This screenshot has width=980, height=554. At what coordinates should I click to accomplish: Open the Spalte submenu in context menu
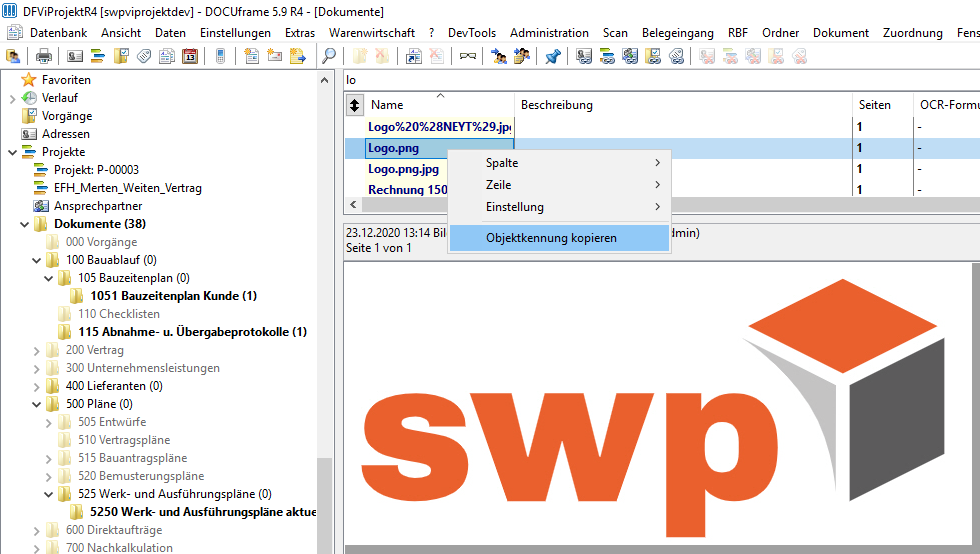tap(559, 163)
